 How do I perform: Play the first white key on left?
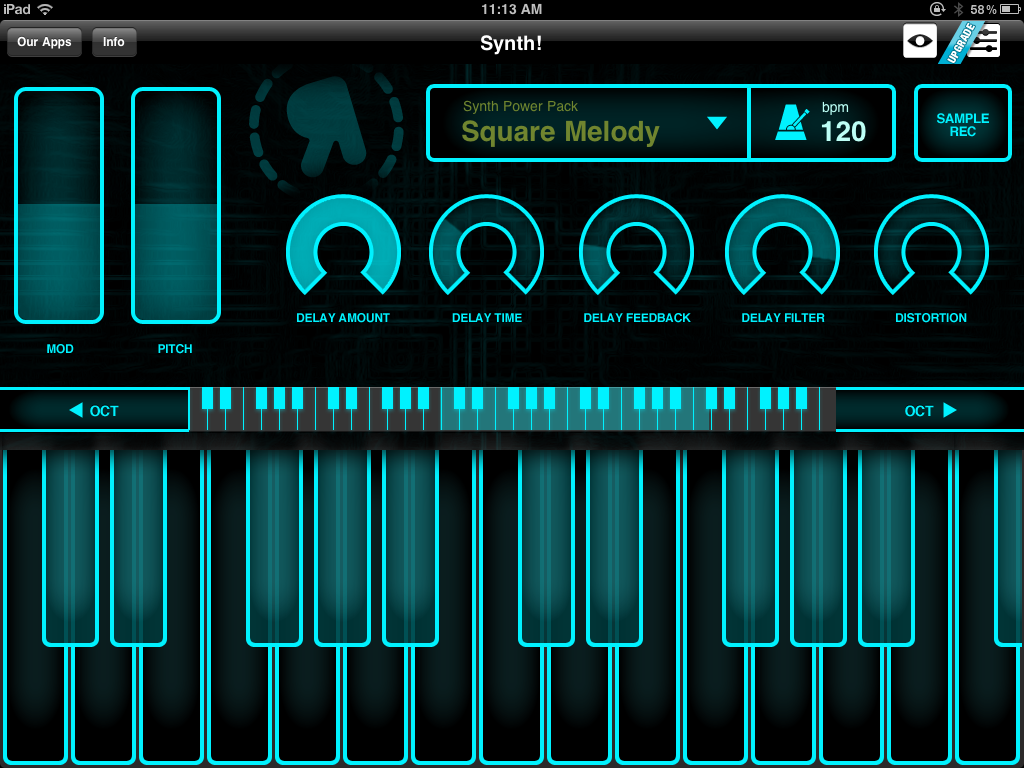coord(34,705)
